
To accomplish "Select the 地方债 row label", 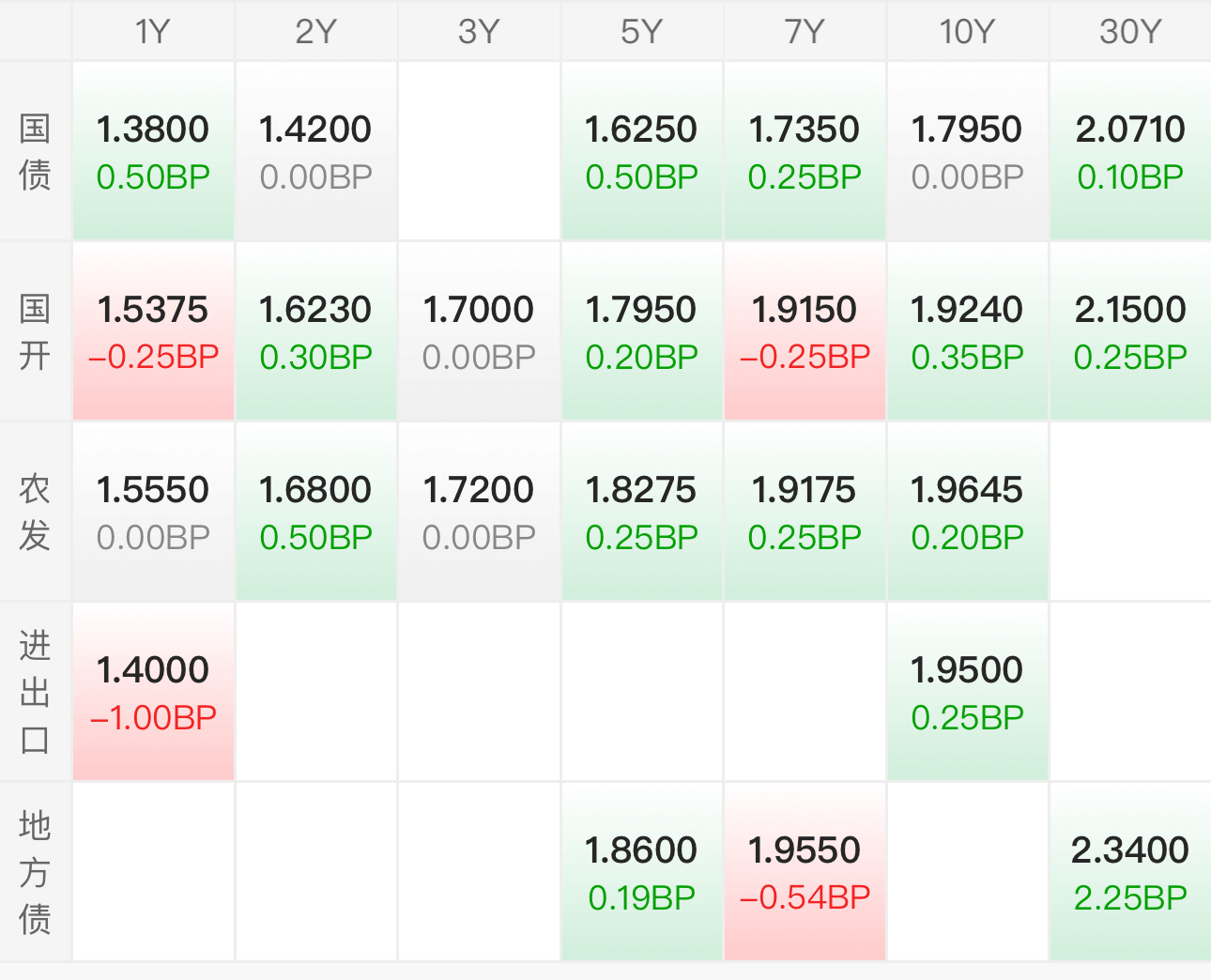I will (x=35, y=872).
